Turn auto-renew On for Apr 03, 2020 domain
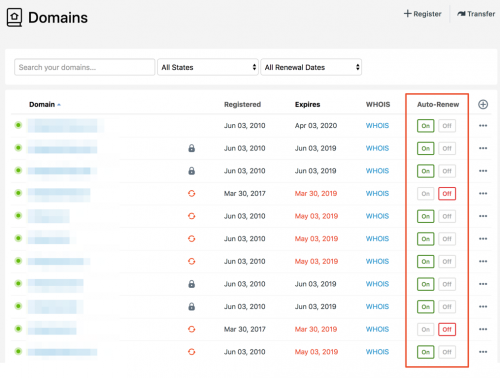 coord(426,126)
